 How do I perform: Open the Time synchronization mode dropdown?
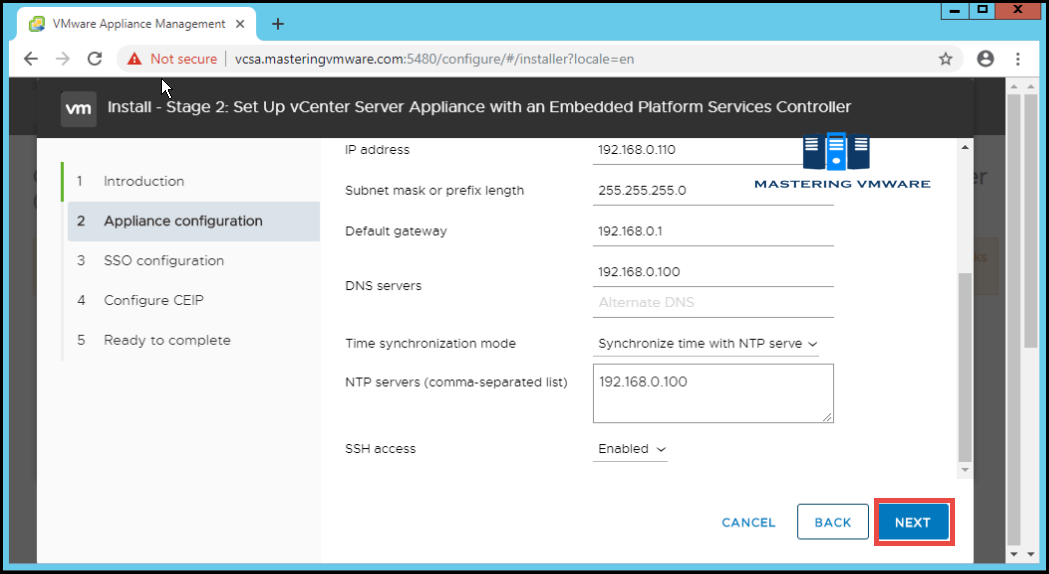(706, 344)
